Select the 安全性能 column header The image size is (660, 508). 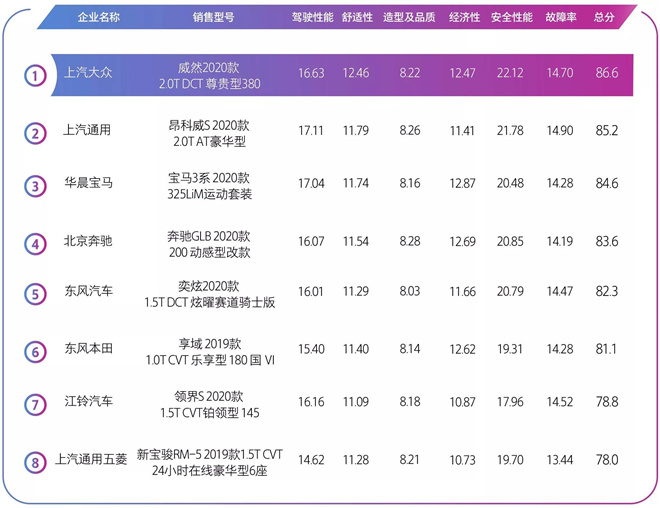[511, 17]
